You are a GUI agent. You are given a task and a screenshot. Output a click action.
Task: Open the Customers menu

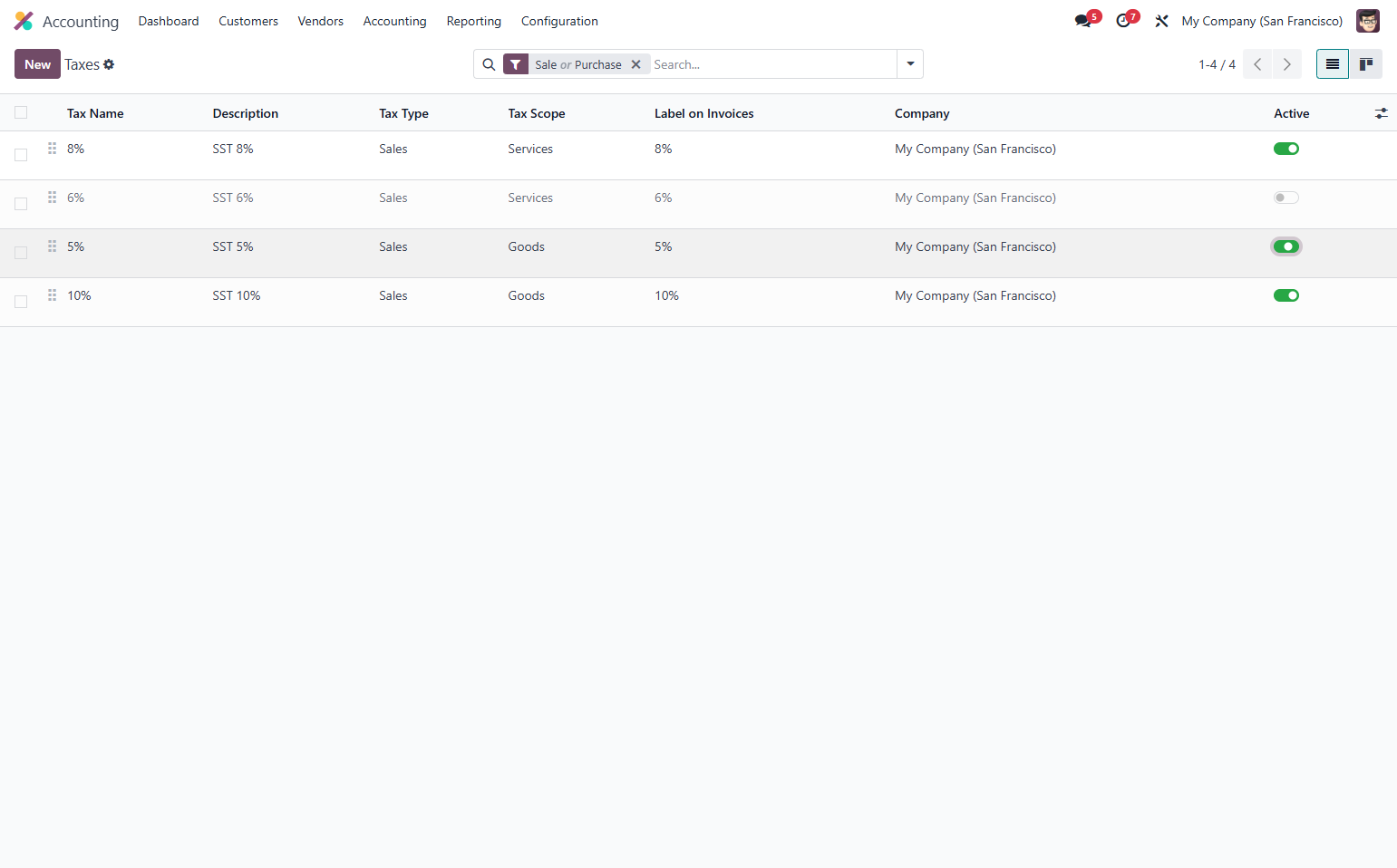pyautogui.click(x=248, y=21)
